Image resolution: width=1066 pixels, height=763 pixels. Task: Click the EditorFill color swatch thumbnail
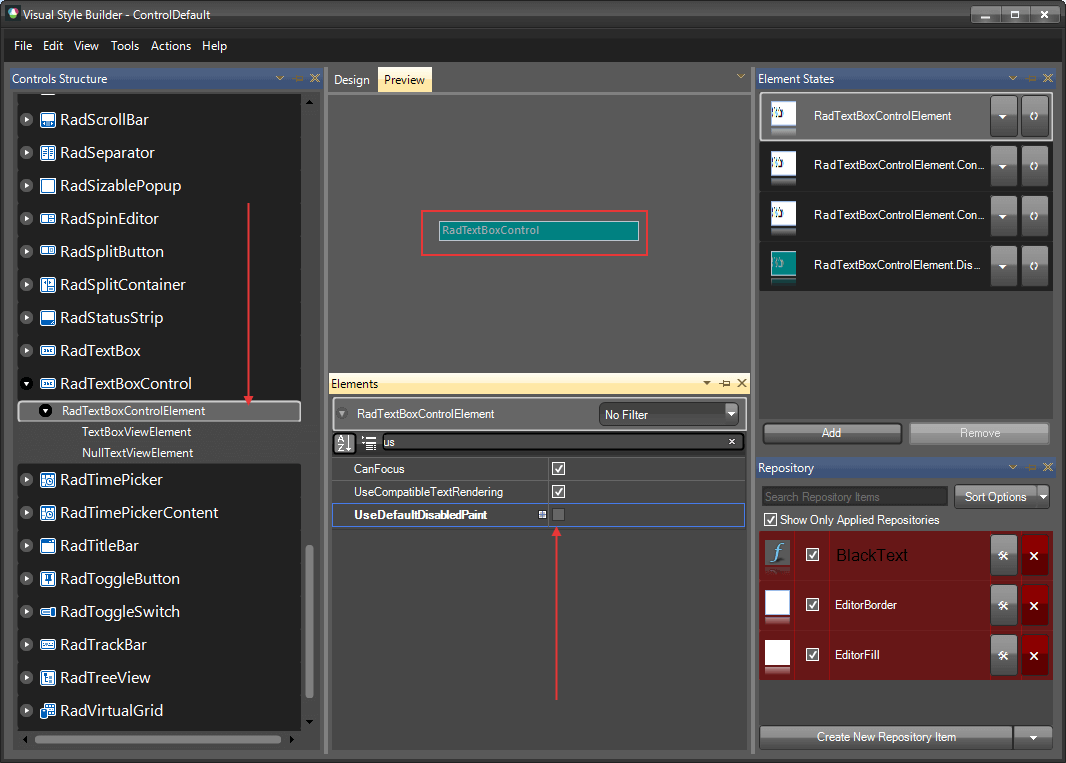pos(777,655)
